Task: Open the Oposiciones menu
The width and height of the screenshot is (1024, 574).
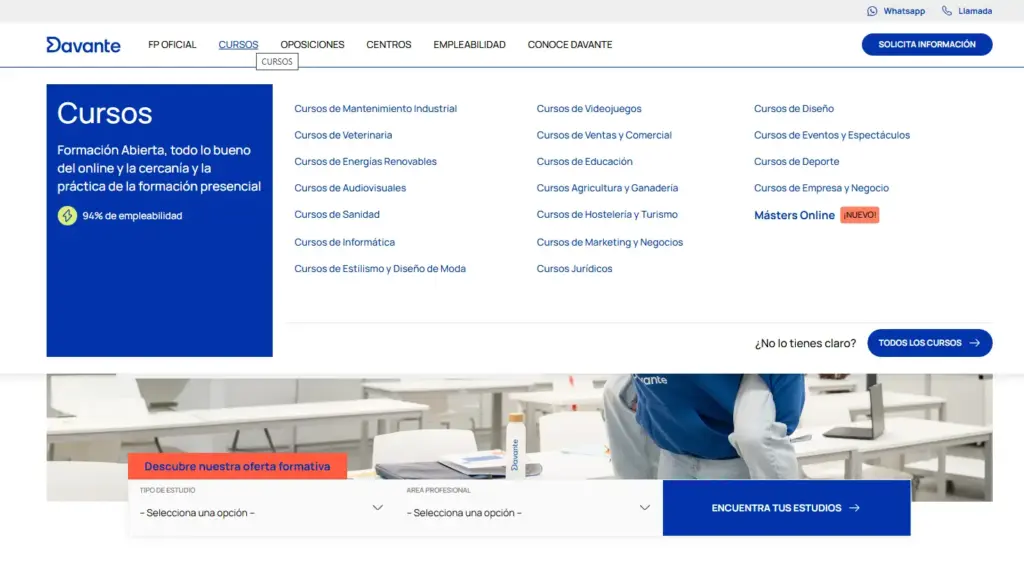Action: pyautogui.click(x=312, y=44)
